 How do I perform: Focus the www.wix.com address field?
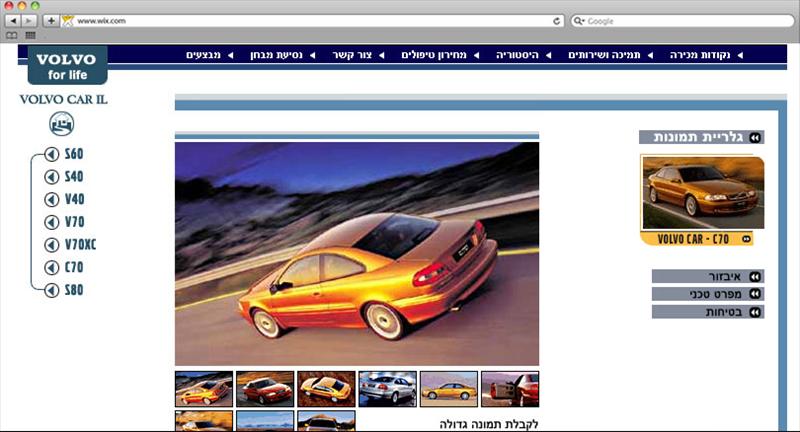point(312,21)
